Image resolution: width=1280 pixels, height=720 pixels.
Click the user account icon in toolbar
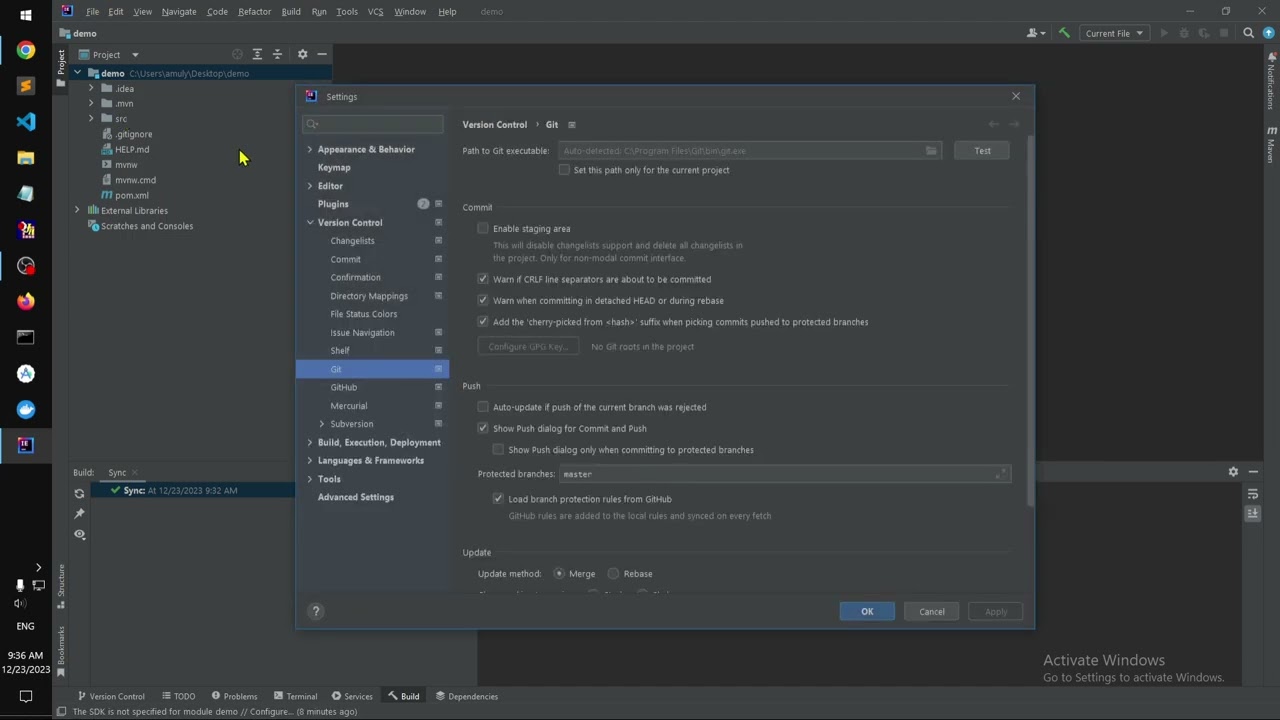1036,33
